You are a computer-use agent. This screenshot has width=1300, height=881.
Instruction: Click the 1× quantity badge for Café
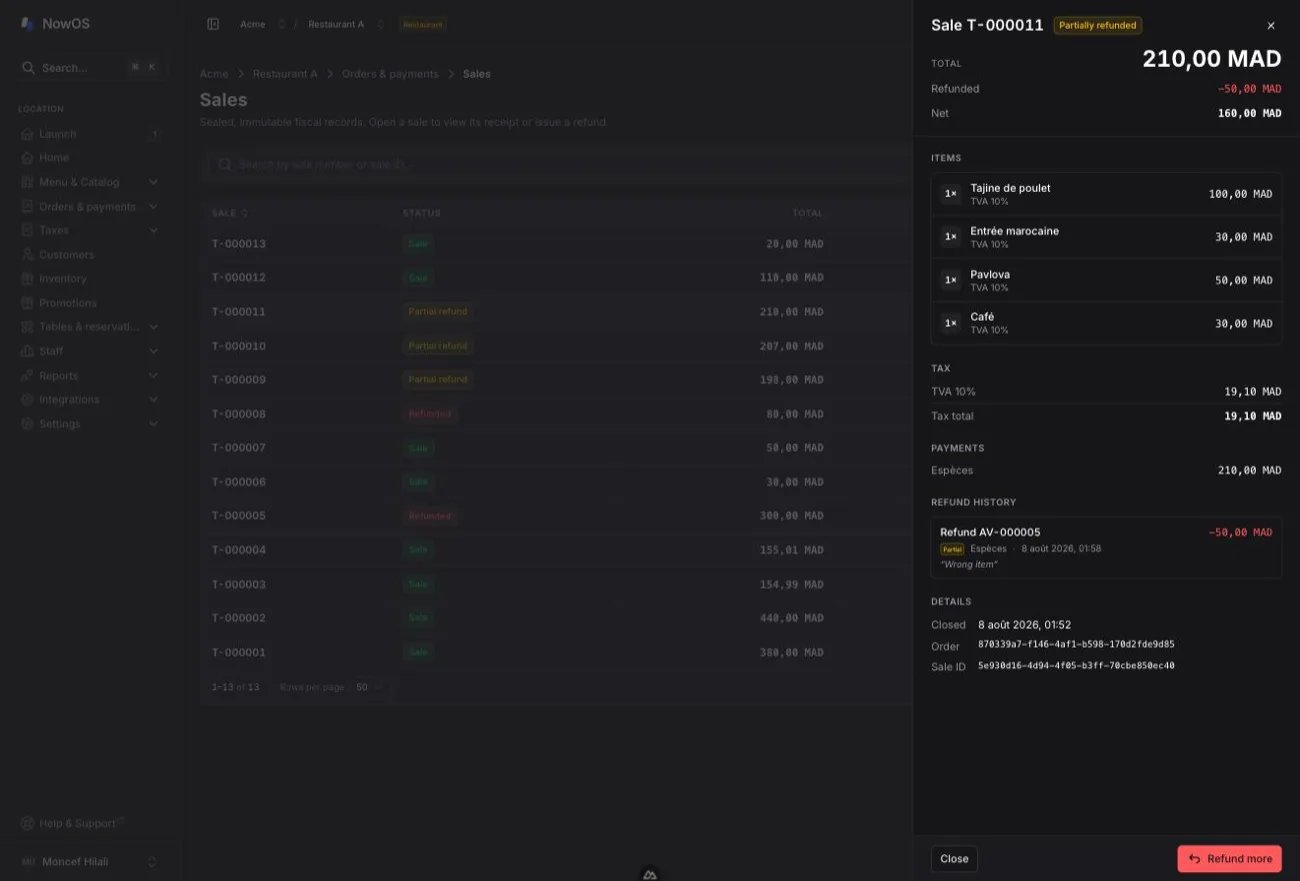pyautogui.click(x=951, y=323)
